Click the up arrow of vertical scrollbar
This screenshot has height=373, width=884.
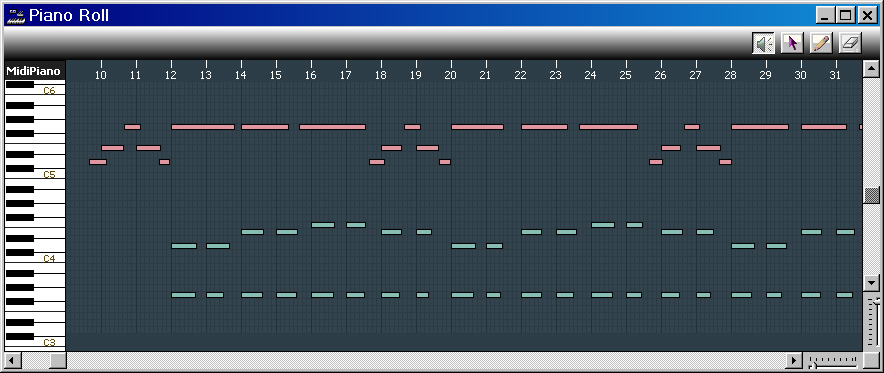(872, 69)
